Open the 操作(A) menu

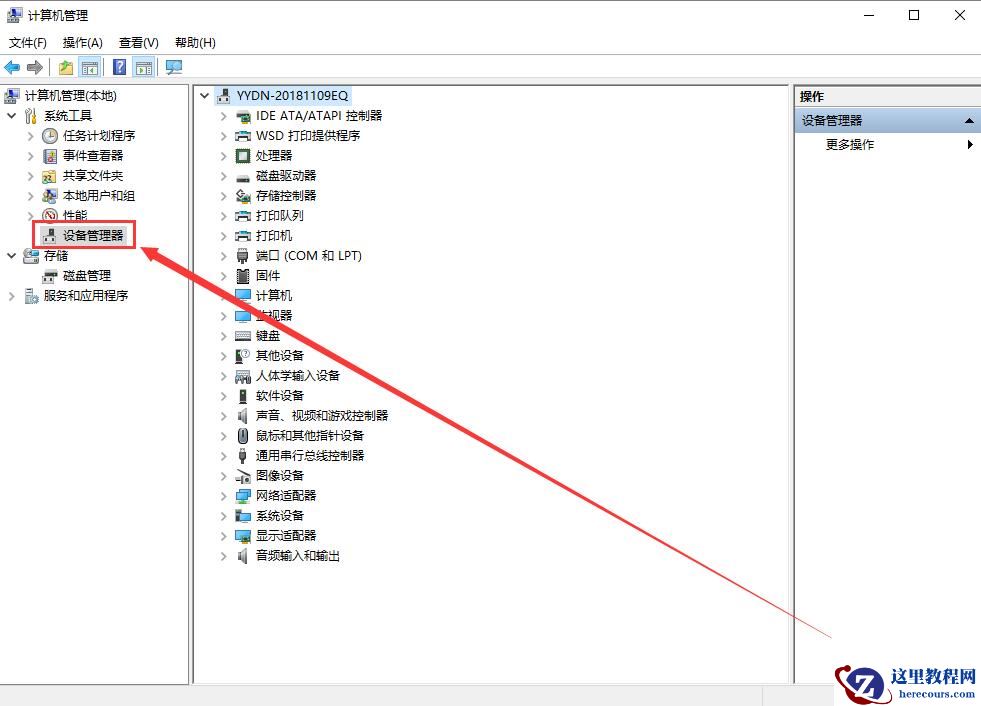point(83,43)
